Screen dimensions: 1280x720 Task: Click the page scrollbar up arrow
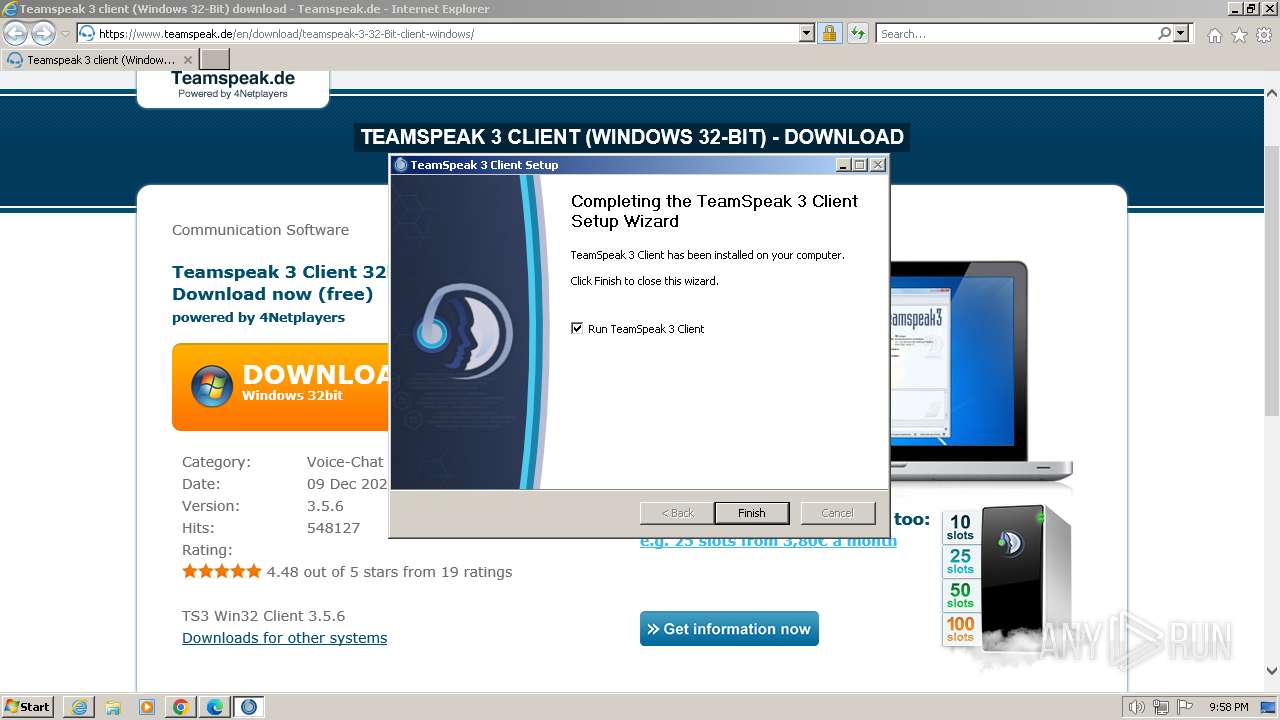coord(1272,92)
